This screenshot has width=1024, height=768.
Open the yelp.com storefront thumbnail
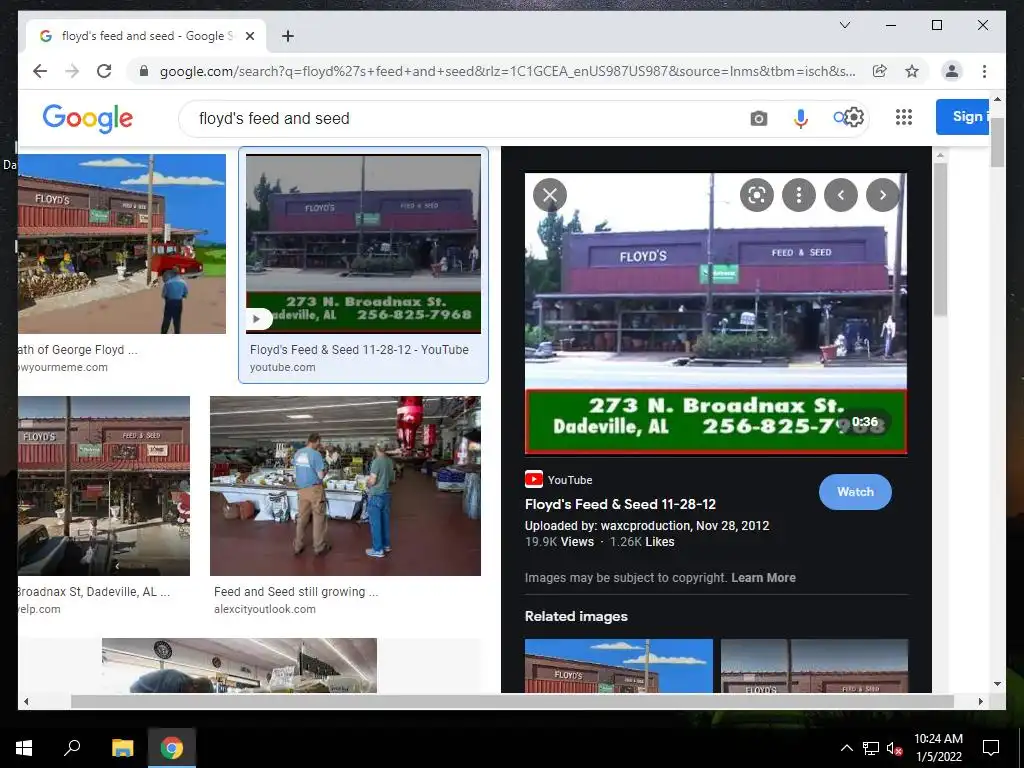[104, 486]
